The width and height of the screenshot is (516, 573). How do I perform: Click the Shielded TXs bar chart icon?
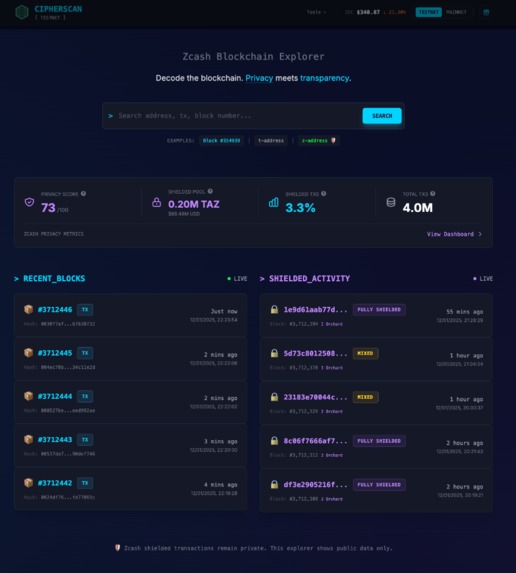[273, 202]
